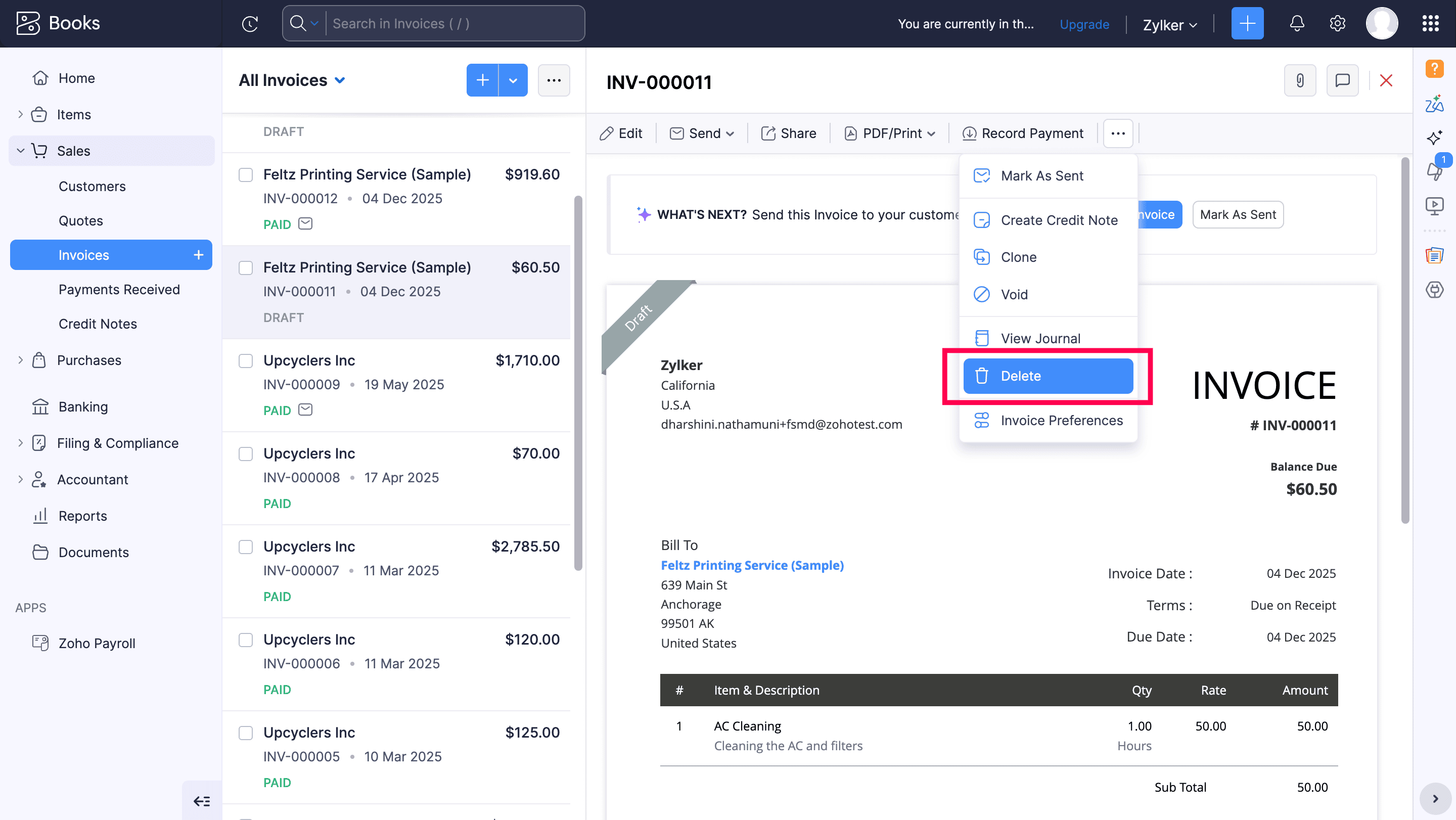Expand the Purchases sidebar section
The height and width of the screenshot is (820, 1456).
tap(20, 360)
